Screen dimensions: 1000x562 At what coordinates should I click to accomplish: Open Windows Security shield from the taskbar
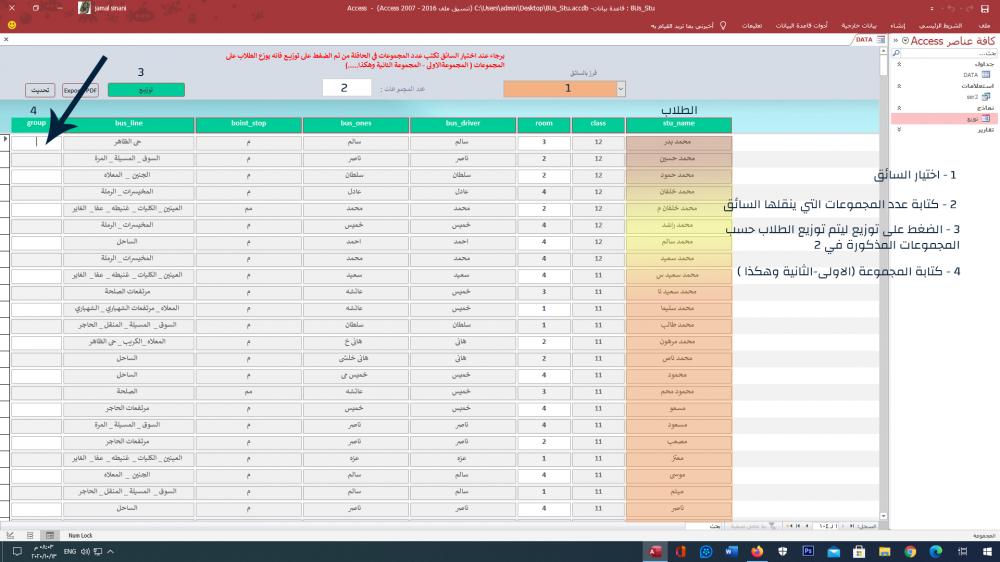tap(783, 551)
